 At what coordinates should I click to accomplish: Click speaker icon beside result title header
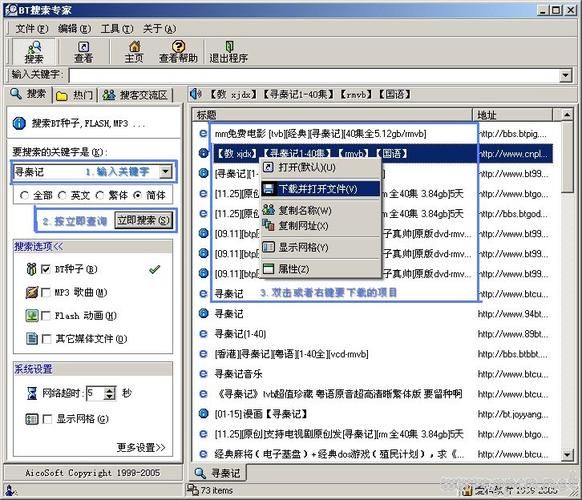click(196, 94)
